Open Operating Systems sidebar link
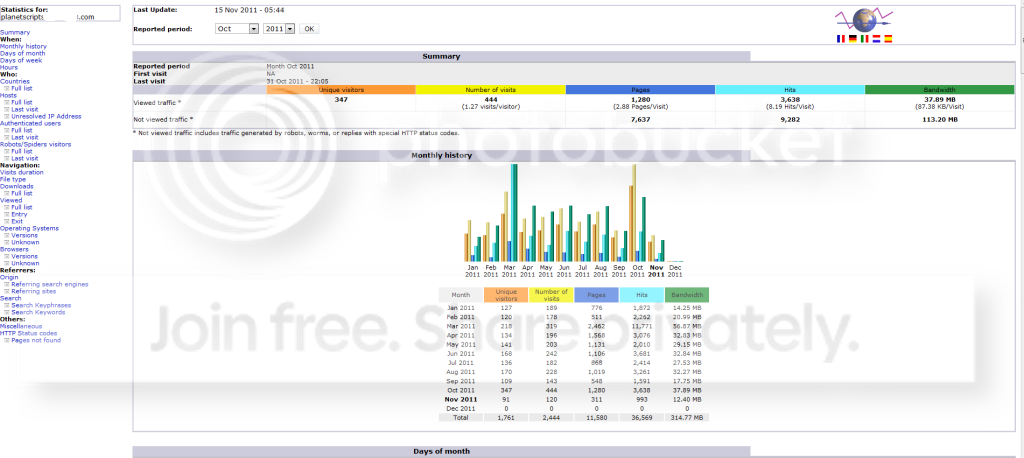The width and height of the screenshot is (1024, 458). click(29, 228)
